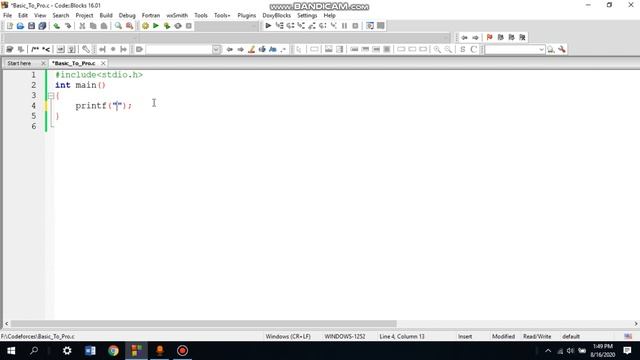640x360 pixels.
Task: Run the program with the green arrow
Action: [156, 26]
